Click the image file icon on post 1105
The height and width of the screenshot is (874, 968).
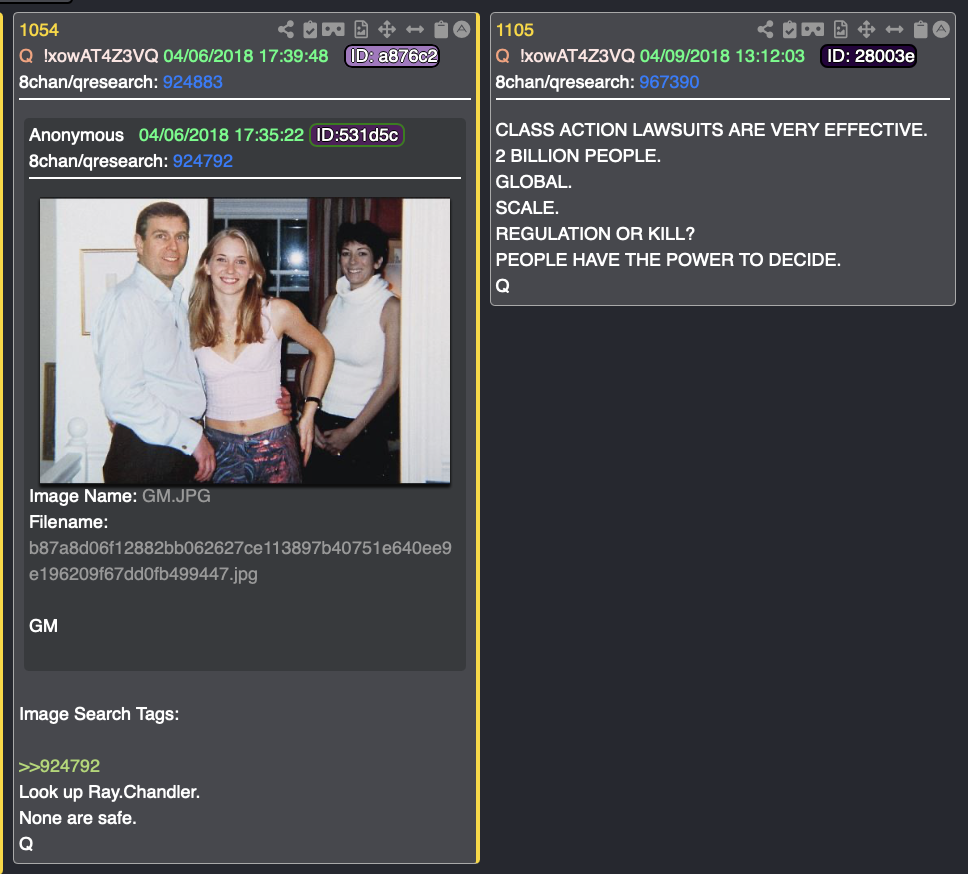[x=840, y=29]
